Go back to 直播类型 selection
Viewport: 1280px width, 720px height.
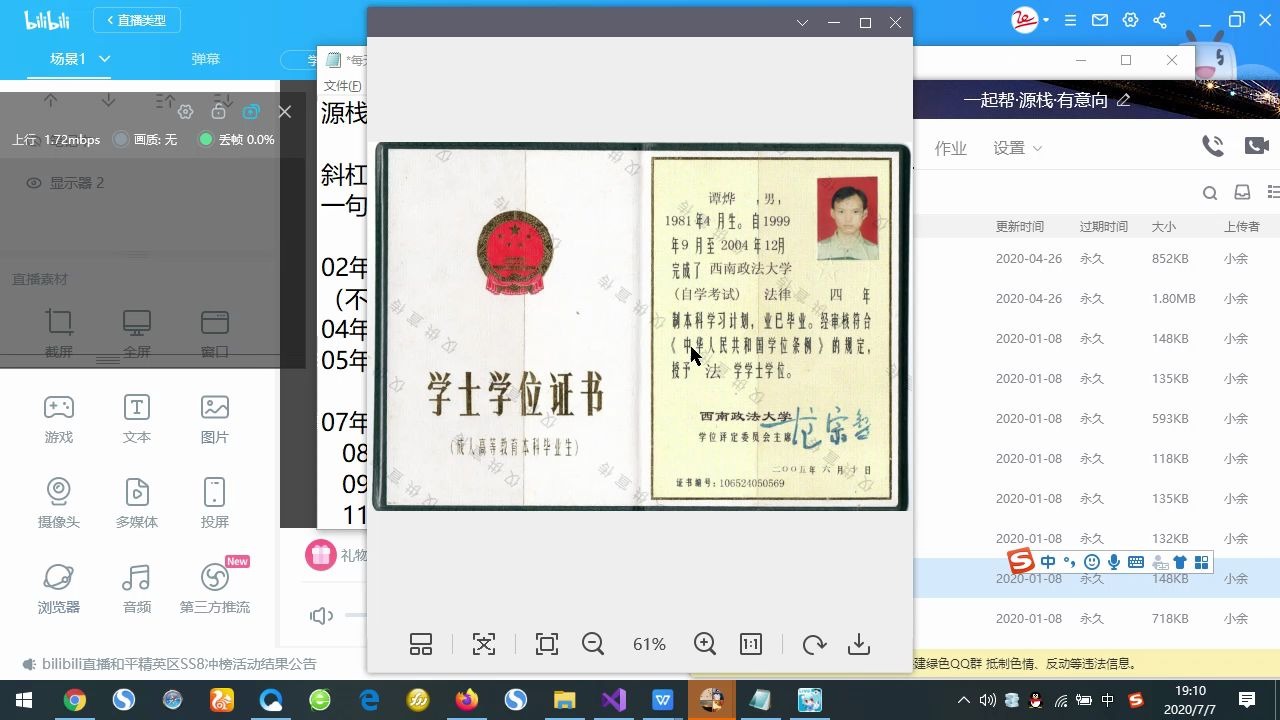click(x=137, y=20)
